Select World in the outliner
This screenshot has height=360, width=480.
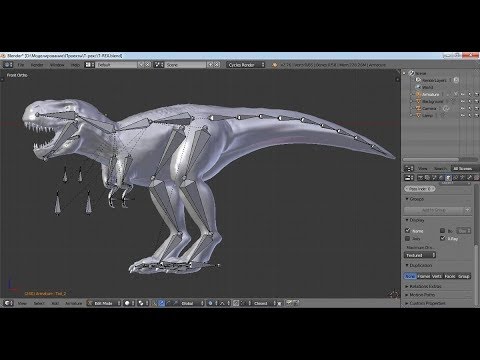pyautogui.click(x=427, y=87)
